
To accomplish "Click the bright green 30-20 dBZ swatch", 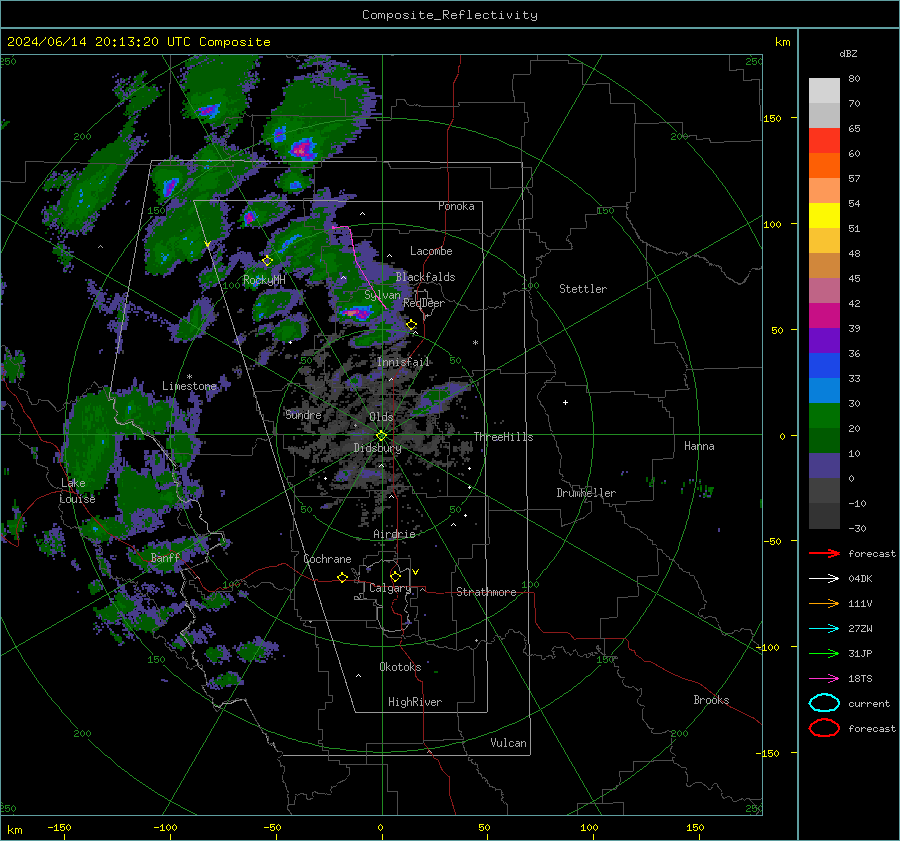I will [x=824, y=416].
